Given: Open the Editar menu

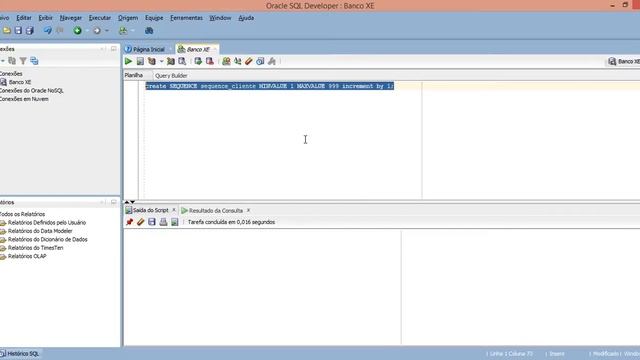Looking at the screenshot, I should coord(24,18).
